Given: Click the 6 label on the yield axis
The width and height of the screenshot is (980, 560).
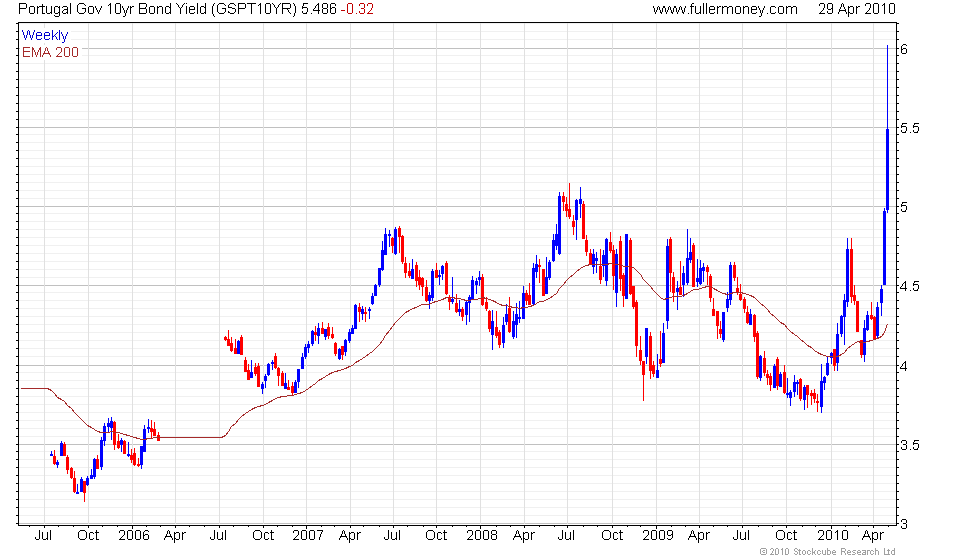Looking at the screenshot, I should pos(904,49).
